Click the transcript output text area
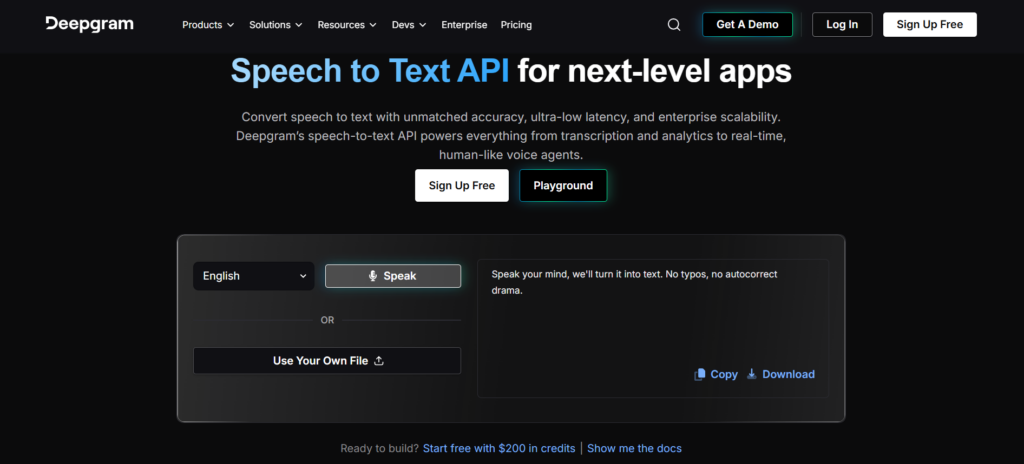 coord(653,328)
